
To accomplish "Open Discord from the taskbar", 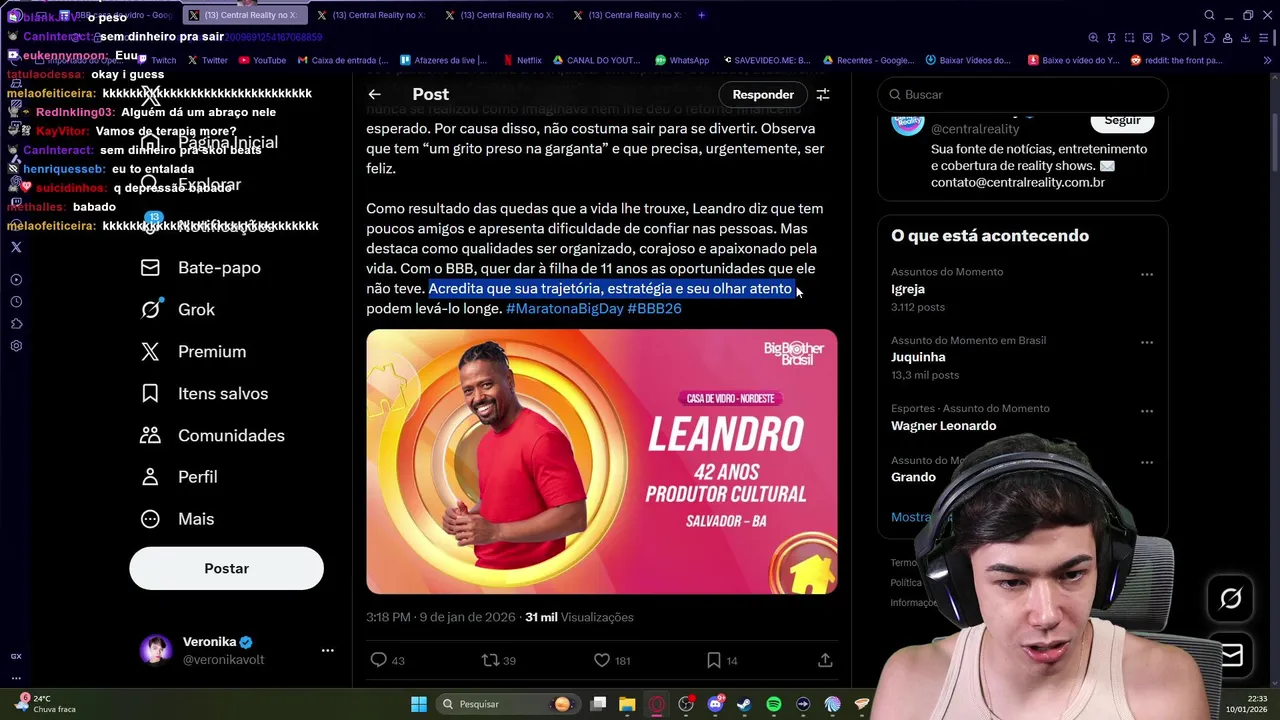I will (x=715, y=704).
